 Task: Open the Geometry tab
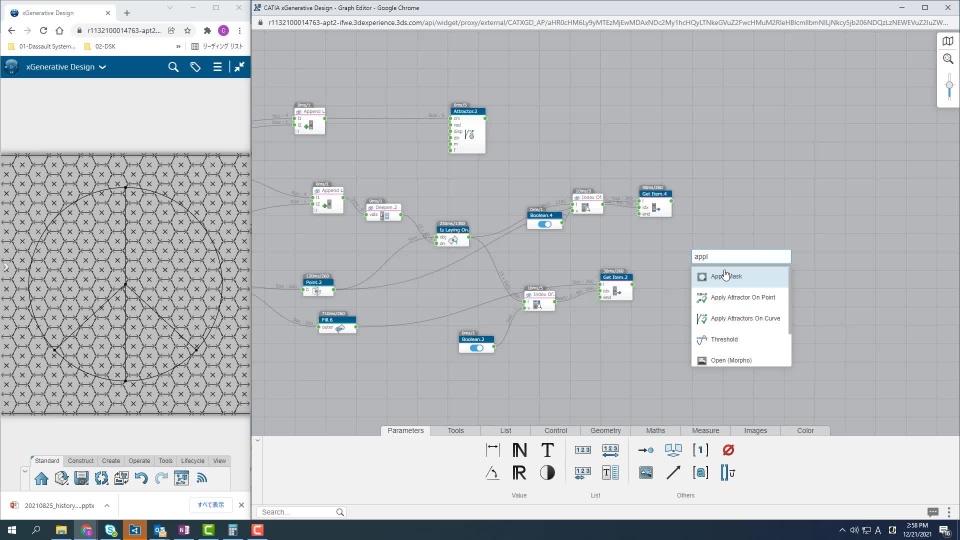coord(606,430)
